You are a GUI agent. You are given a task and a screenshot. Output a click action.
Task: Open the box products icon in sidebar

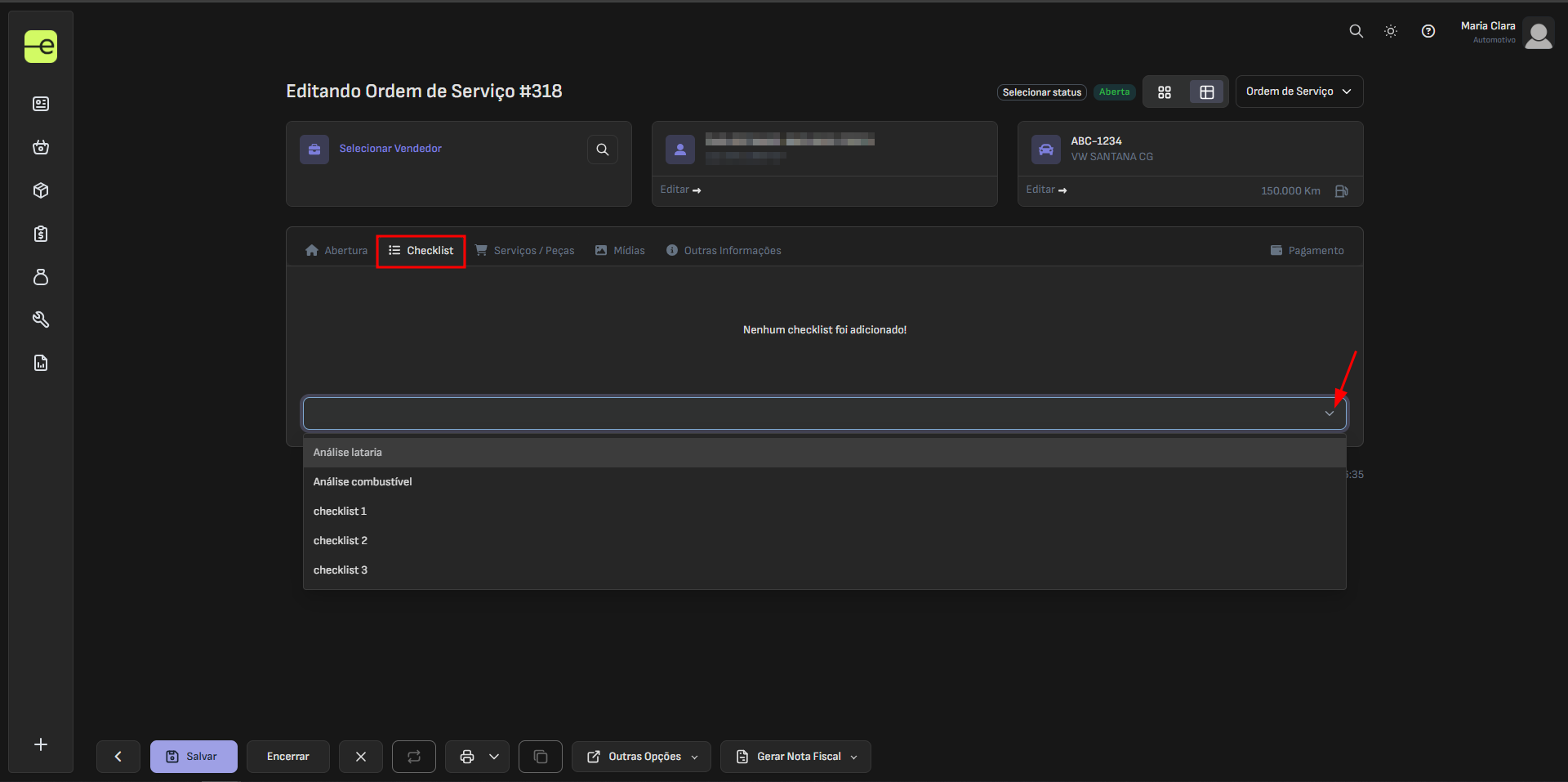[x=41, y=190]
